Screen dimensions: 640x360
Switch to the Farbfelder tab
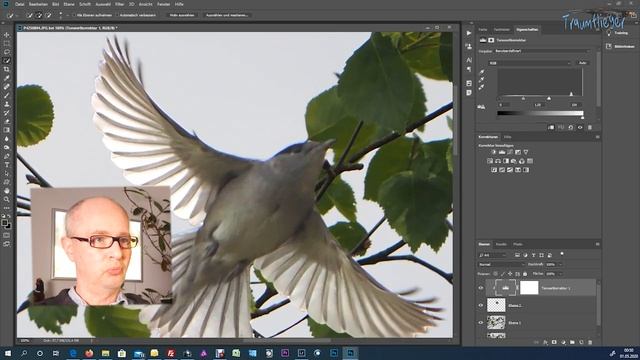click(502, 29)
